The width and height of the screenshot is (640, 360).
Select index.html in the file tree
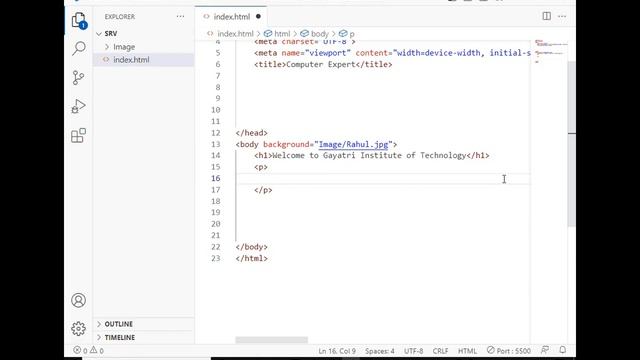144,60
